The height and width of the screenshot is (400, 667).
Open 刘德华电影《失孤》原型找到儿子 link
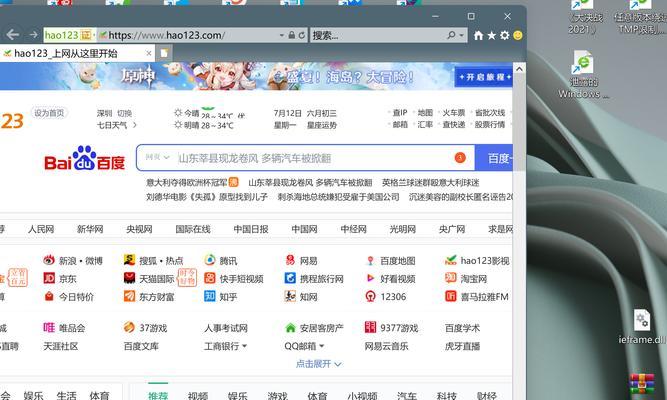207,197
